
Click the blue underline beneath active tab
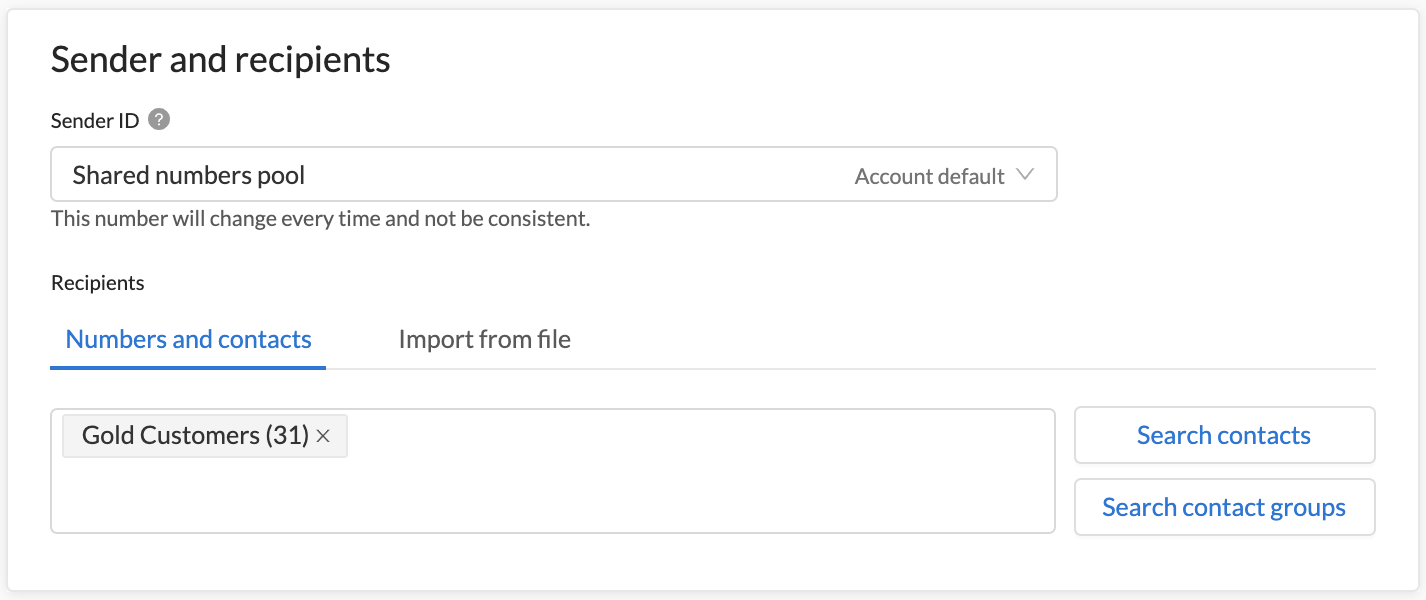pos(188,367)
